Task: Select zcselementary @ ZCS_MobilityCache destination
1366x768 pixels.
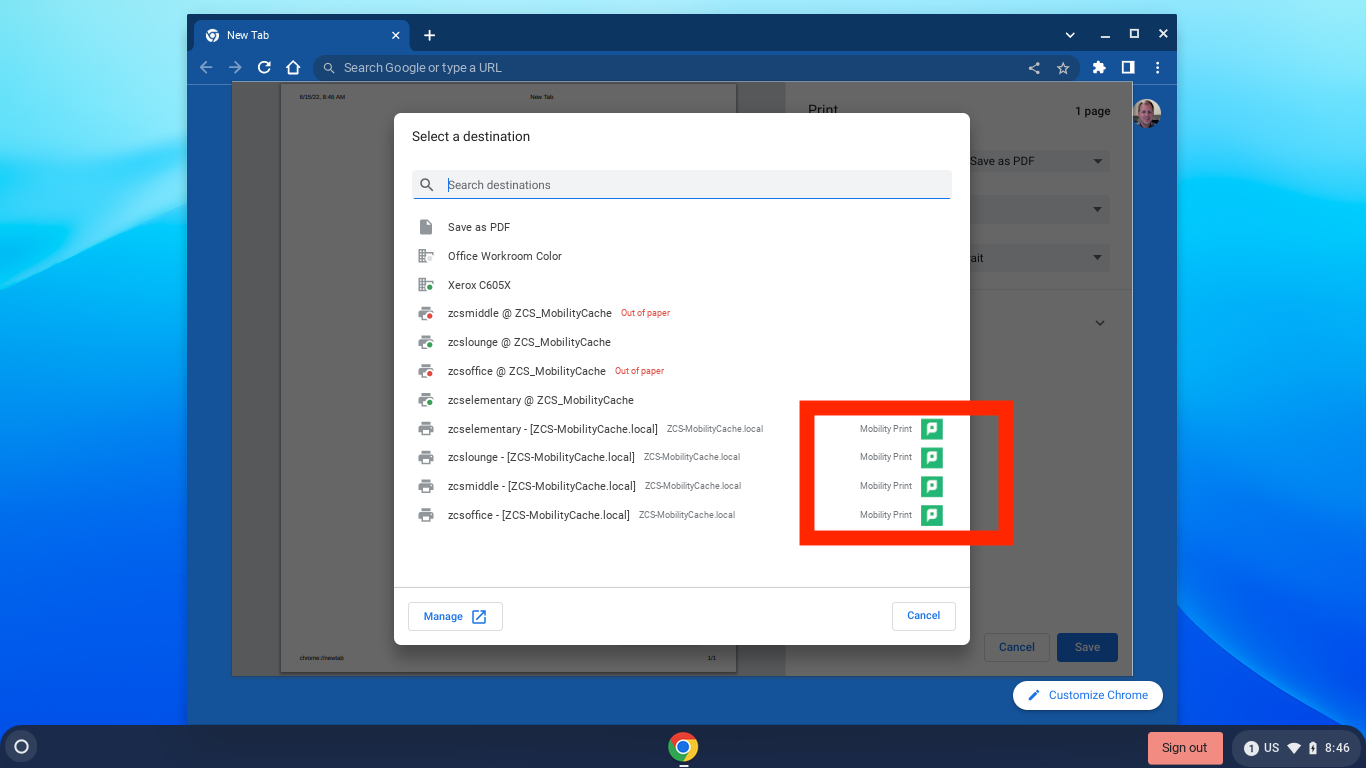Action: pyautogui.click(x=681, y=400)
